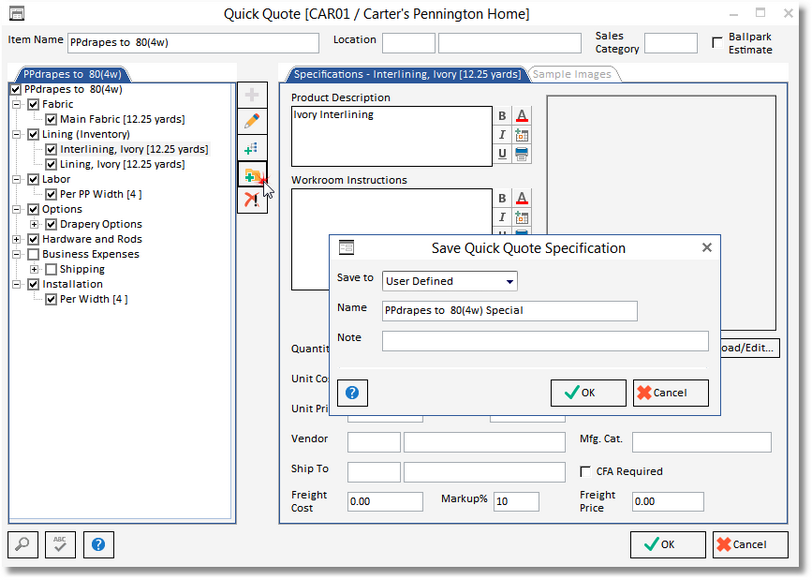Viewport: 812px width, 580px height.
Task: Click OK in the Quick Quote window
Action: click(x=668, y=545)
